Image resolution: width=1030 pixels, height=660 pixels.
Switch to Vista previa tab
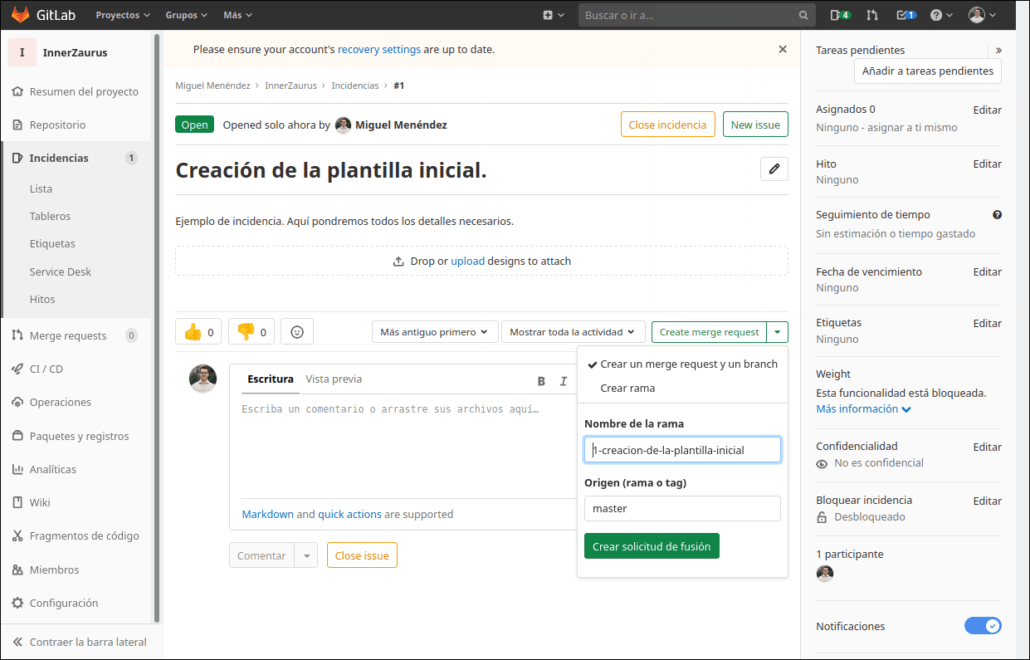[x=334, y=379]
